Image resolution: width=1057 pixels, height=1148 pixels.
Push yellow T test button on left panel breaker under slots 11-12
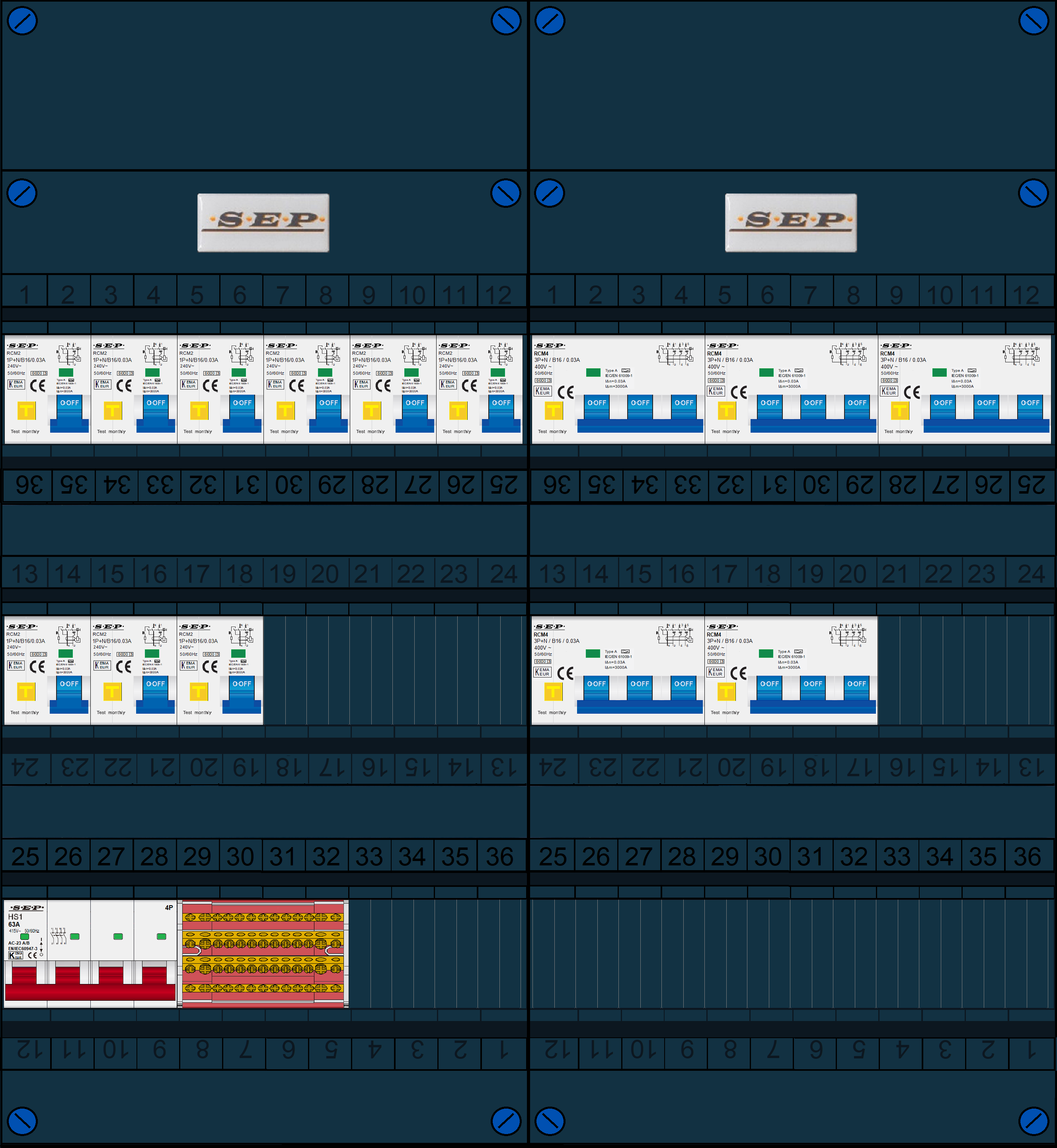pos(458,410)
